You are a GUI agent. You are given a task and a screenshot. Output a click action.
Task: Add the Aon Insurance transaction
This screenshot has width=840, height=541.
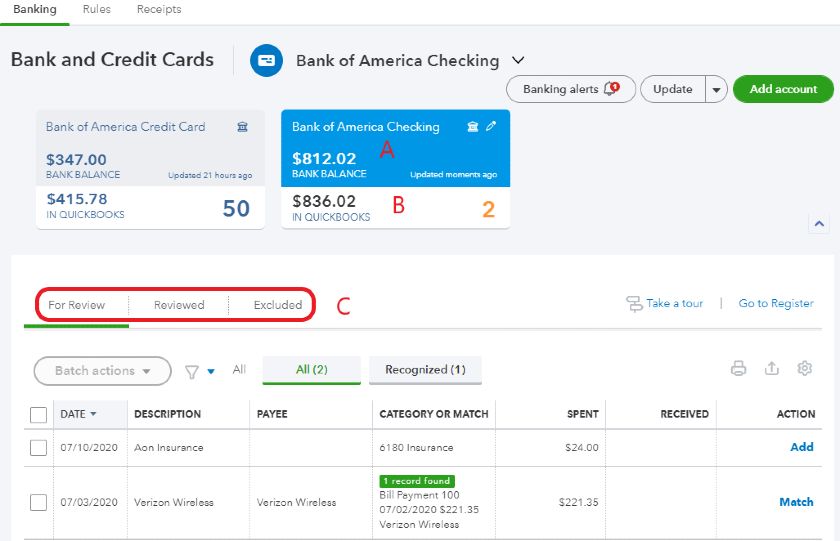pyautogui.click(x=801, y=447)
